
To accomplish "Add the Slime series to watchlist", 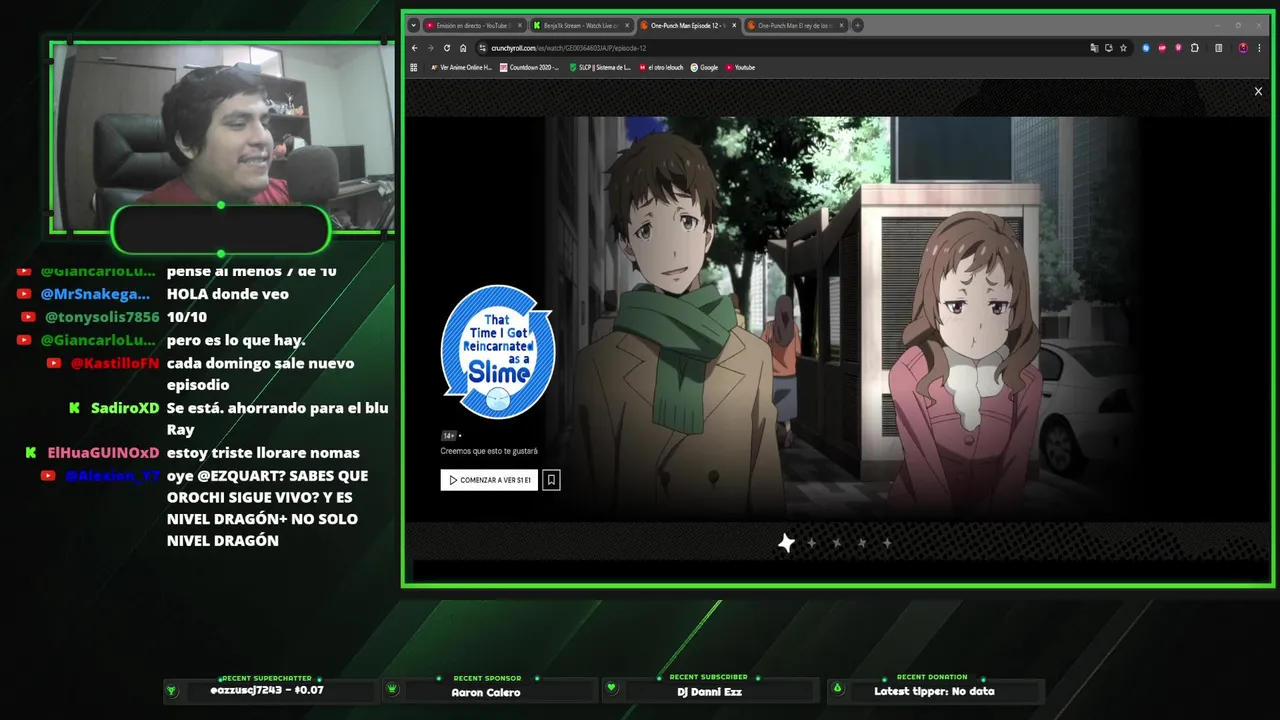I will click(x=551, y=480).
